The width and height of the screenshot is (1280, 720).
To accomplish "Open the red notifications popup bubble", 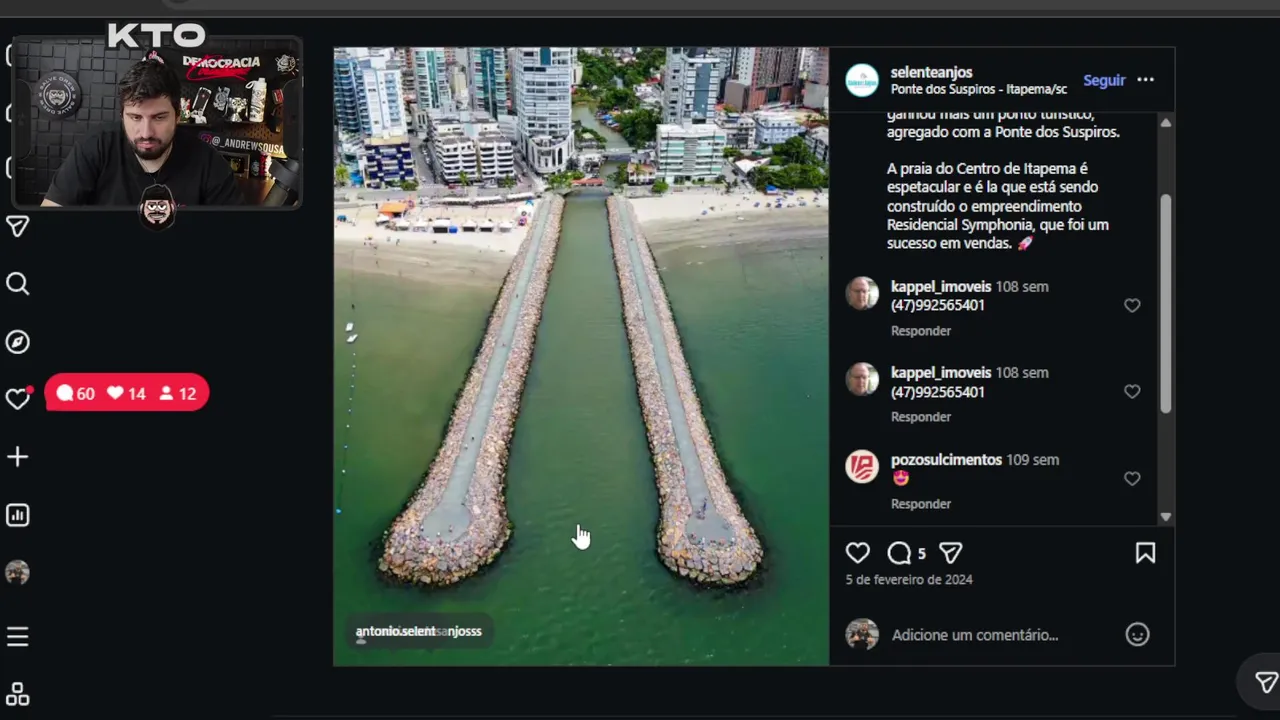I will [x=126, y=394].
